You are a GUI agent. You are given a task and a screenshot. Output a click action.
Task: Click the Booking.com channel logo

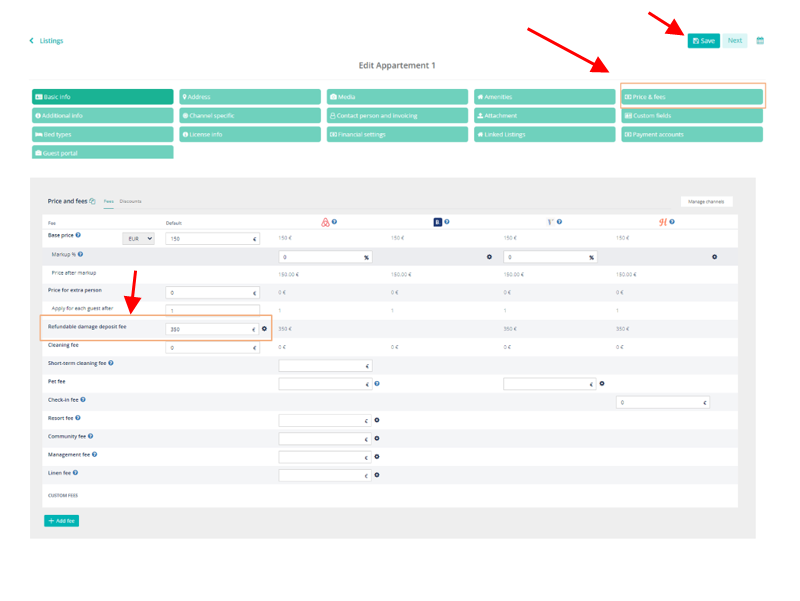coord(437,222)
